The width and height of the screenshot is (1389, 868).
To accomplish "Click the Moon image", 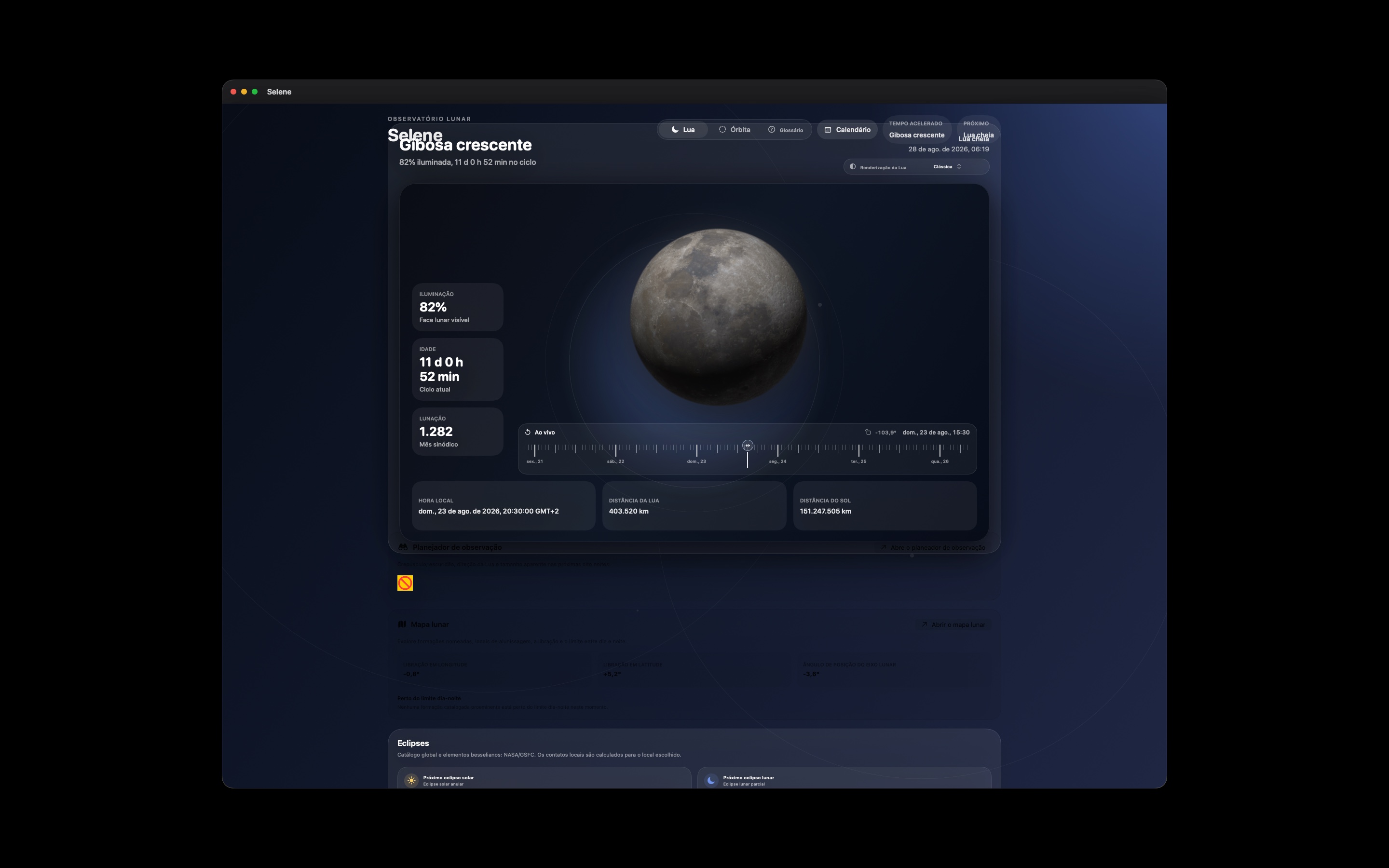I will 718,317.
